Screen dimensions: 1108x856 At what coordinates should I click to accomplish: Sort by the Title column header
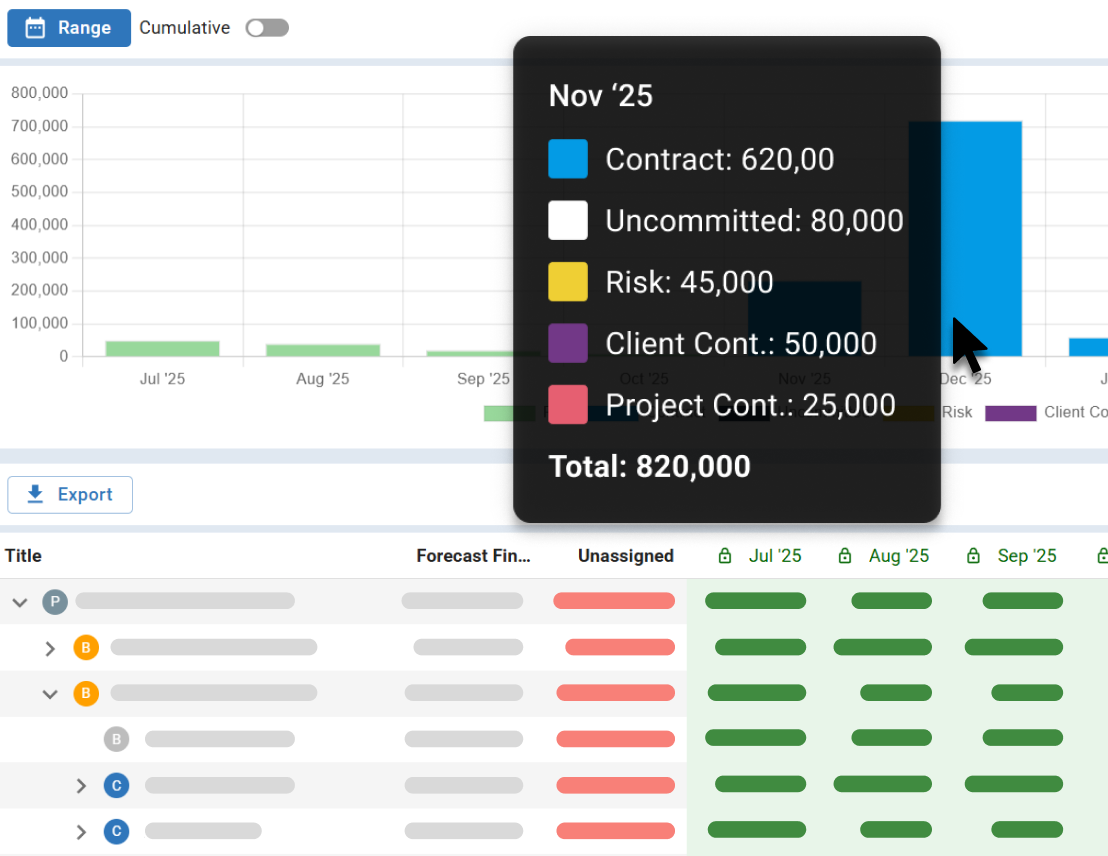click(23, 555)
